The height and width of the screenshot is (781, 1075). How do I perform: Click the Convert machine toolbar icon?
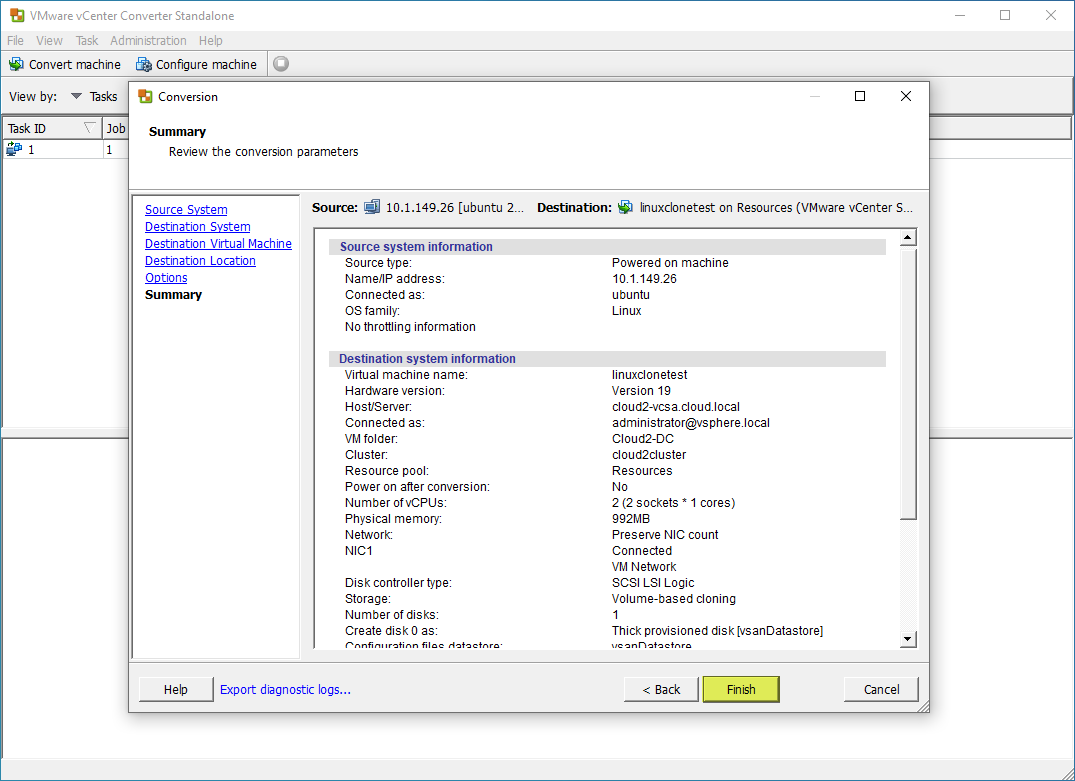coord(16,64)
